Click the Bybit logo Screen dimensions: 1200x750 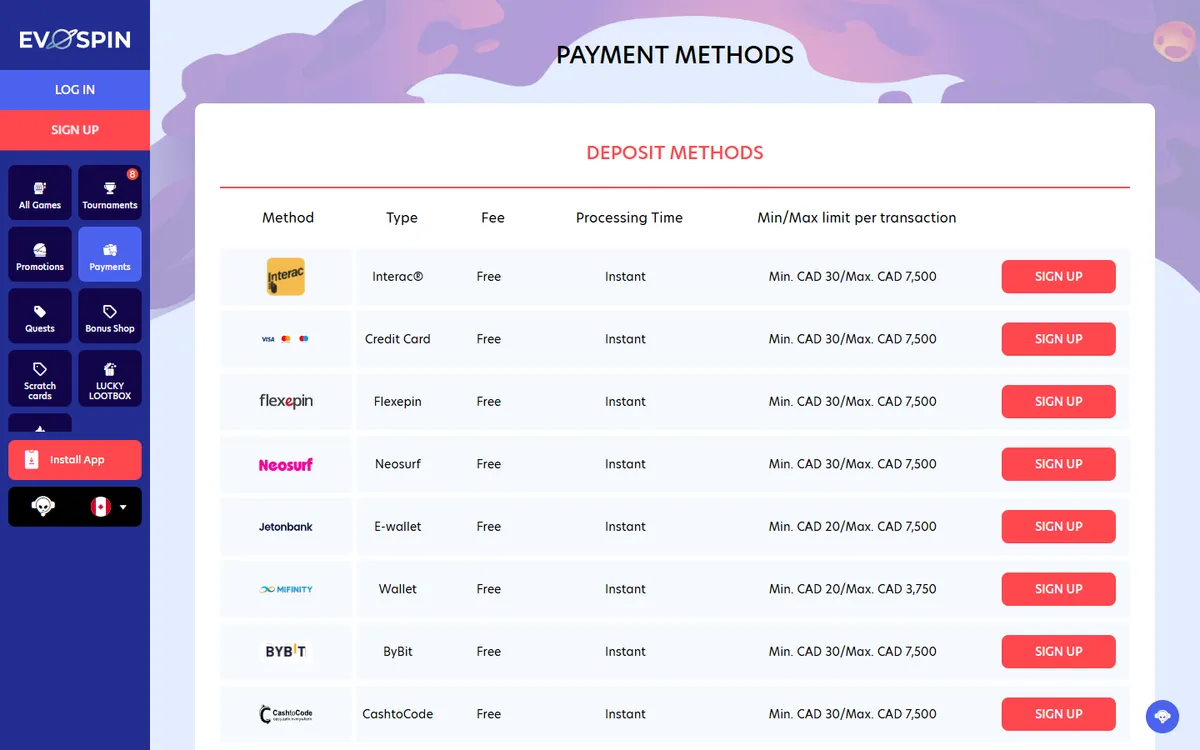click(286, 651)
